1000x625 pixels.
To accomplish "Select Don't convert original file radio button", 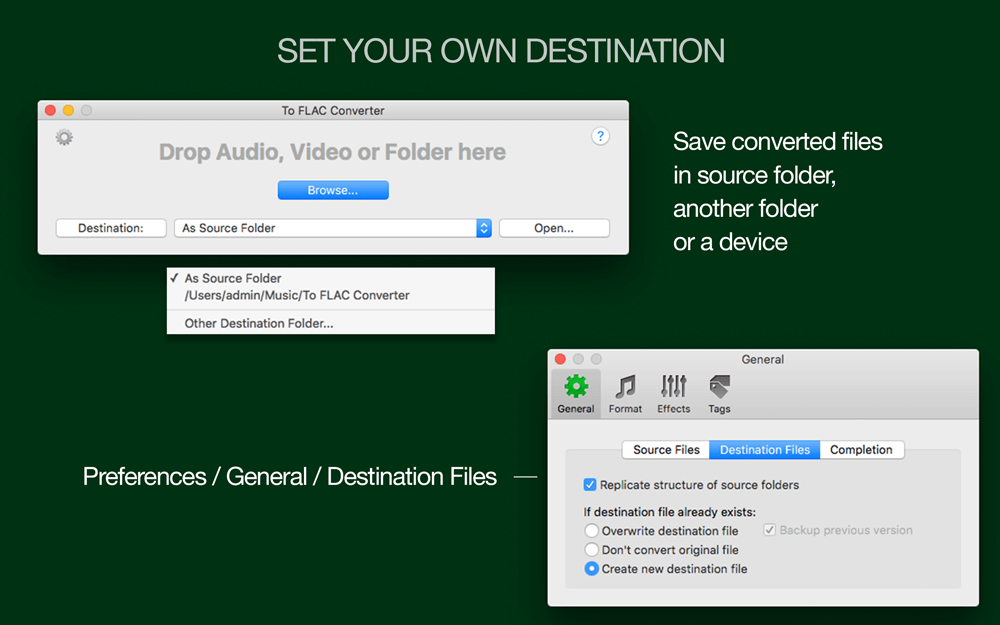I will [x=591, y=550].
